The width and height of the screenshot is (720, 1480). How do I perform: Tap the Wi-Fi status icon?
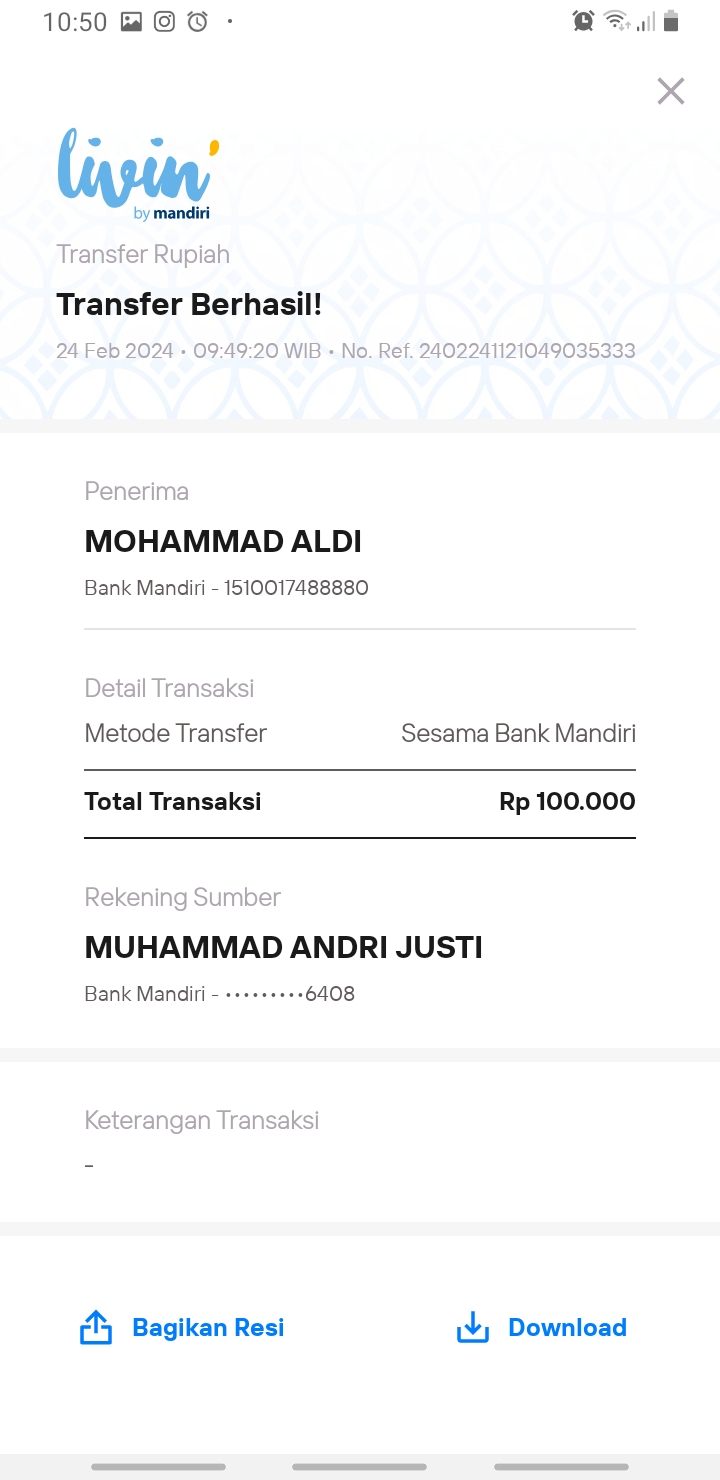615,21
